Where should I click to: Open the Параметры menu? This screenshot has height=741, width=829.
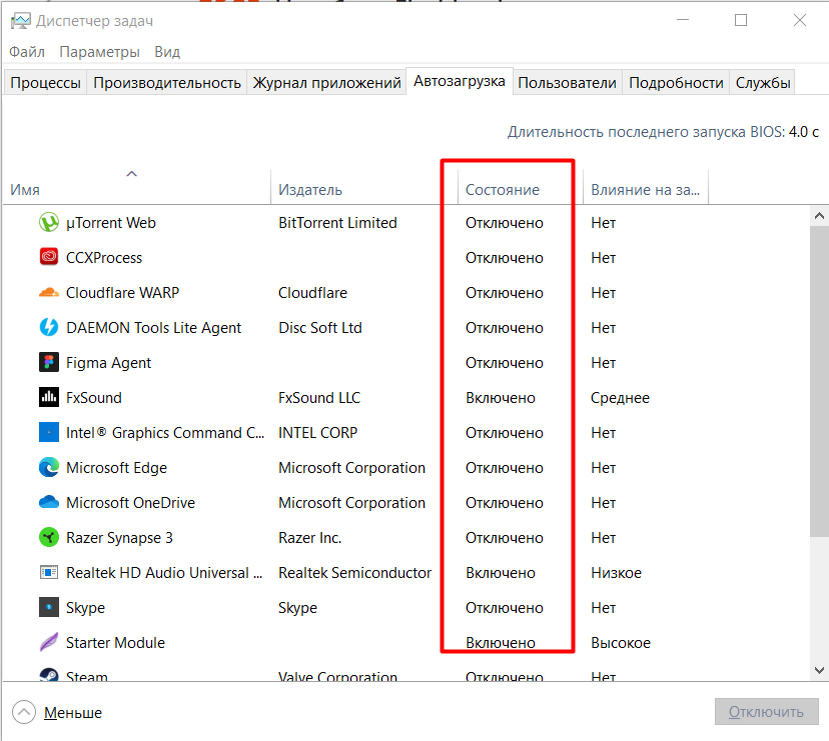tap(99, 52)
